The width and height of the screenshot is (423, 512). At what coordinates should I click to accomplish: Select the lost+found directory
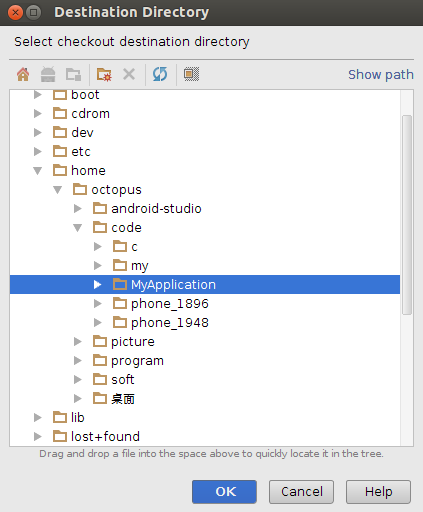point(96,437)
